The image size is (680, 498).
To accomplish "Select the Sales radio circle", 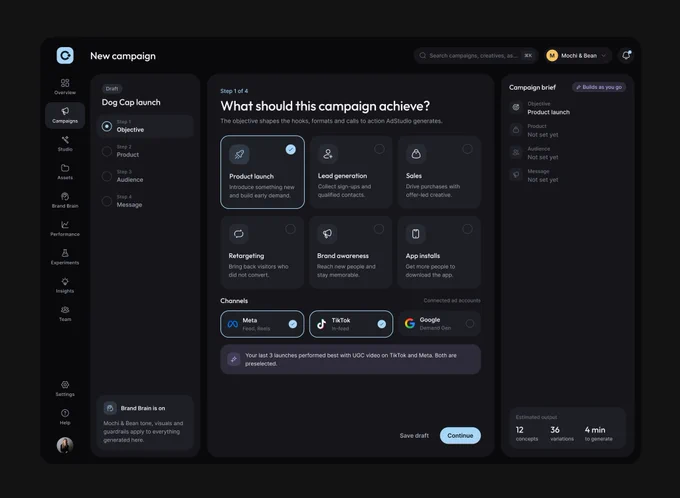I will tap(467, 149).
